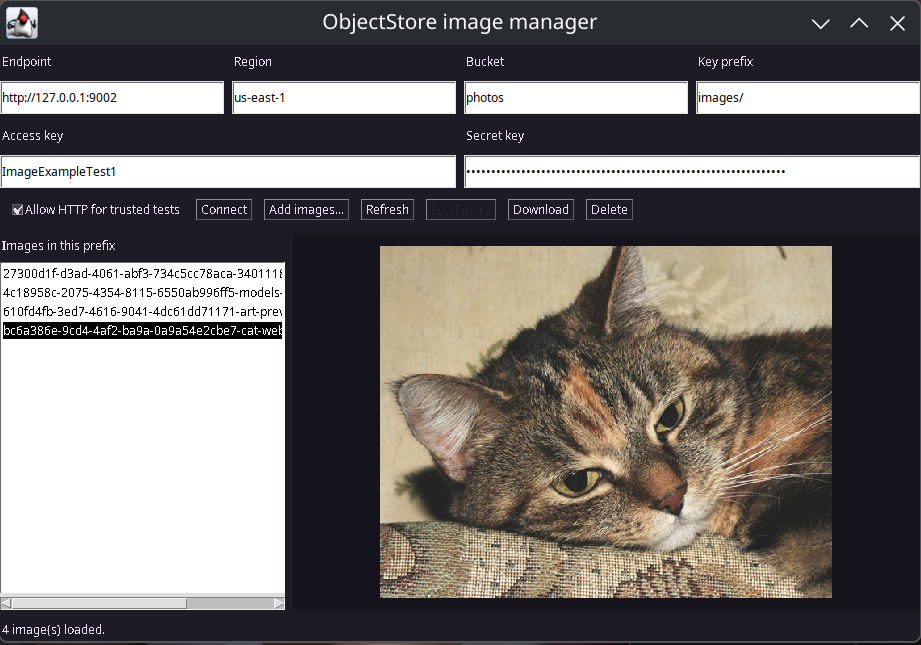Select list item starting 610fd4fb-3ed7

pyautogui.click(x=142, y=311)
